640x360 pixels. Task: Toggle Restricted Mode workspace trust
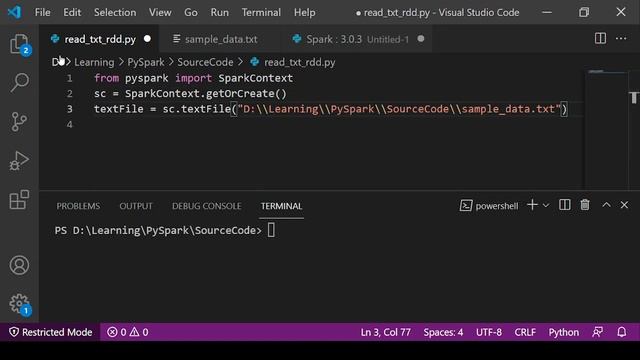51,332
